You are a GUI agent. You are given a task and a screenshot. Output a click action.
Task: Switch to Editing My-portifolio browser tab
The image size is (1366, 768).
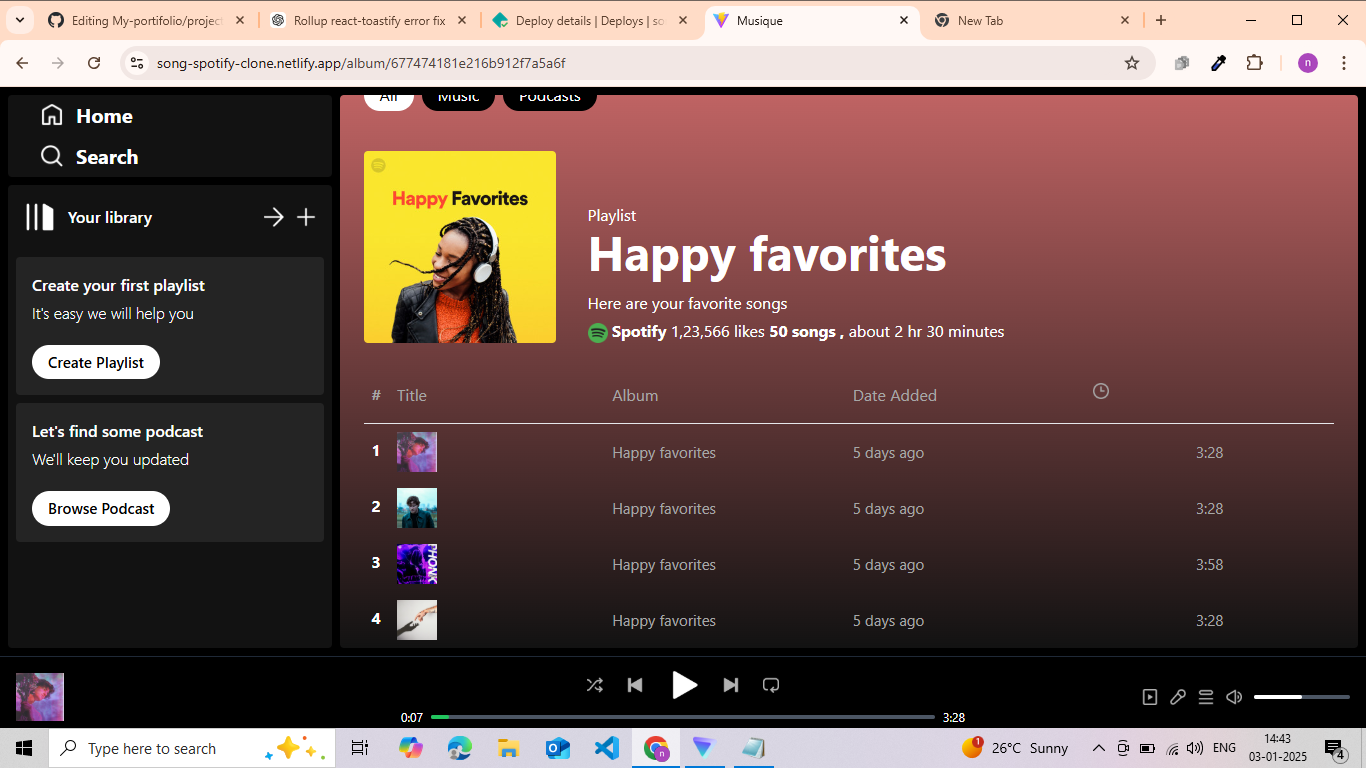[x=146, y=20]
